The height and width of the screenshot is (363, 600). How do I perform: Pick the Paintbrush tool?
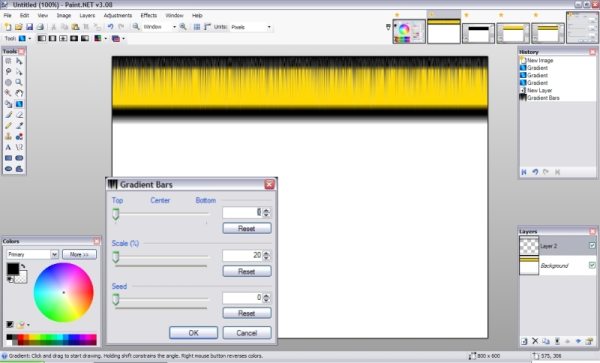pos(8,115)
